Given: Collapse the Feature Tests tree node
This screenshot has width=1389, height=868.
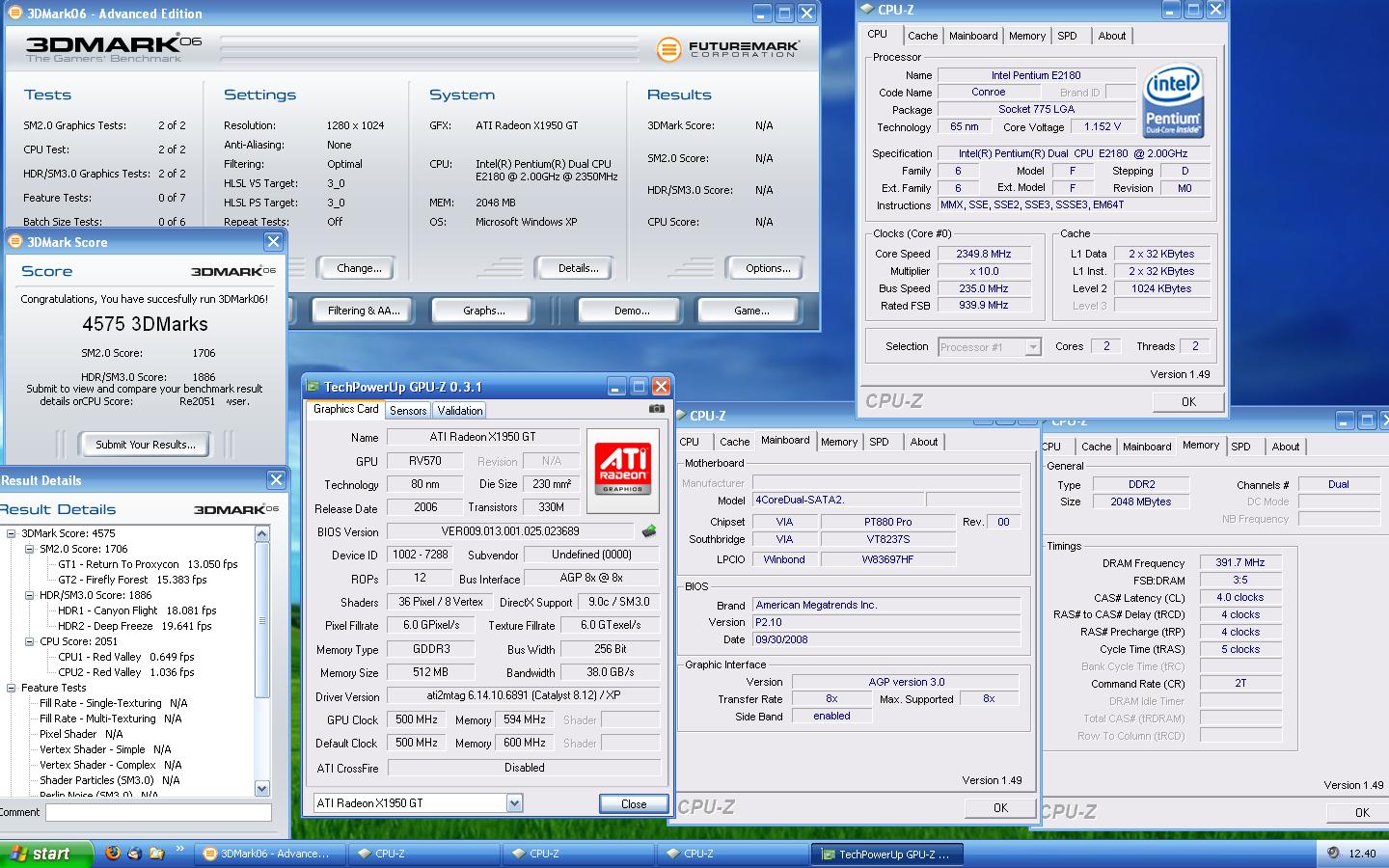Looking at the screenshot, I should coord(12,688).
